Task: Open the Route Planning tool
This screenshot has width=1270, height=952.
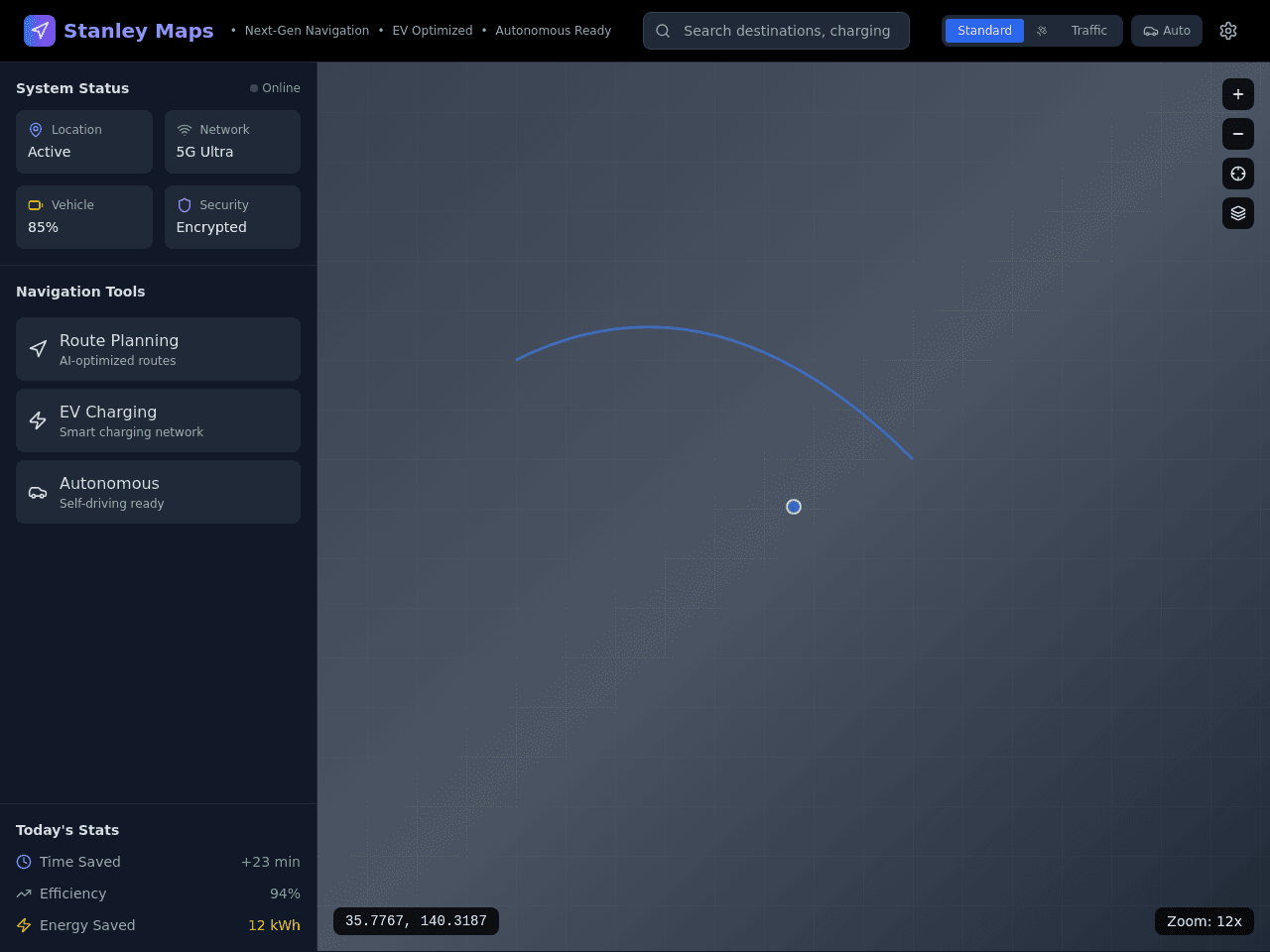Action: click(x=158, y=349)
